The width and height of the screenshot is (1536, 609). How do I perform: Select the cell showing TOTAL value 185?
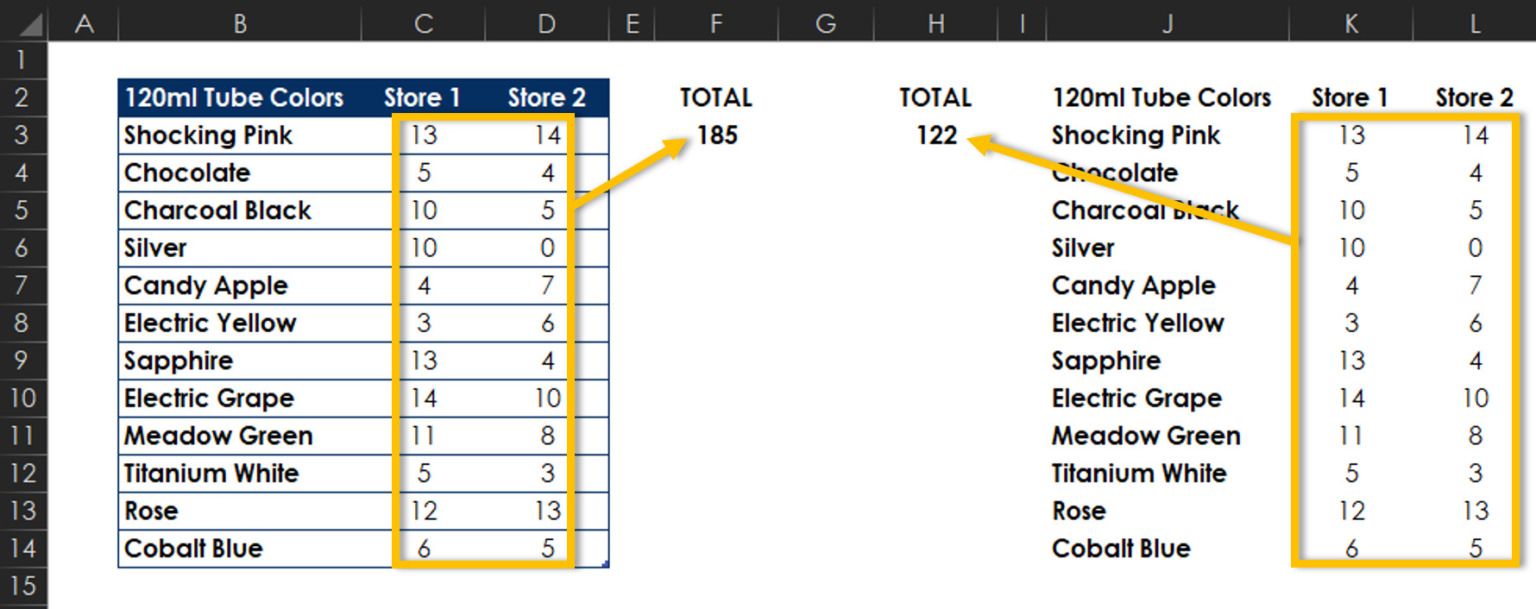(715, 135)
